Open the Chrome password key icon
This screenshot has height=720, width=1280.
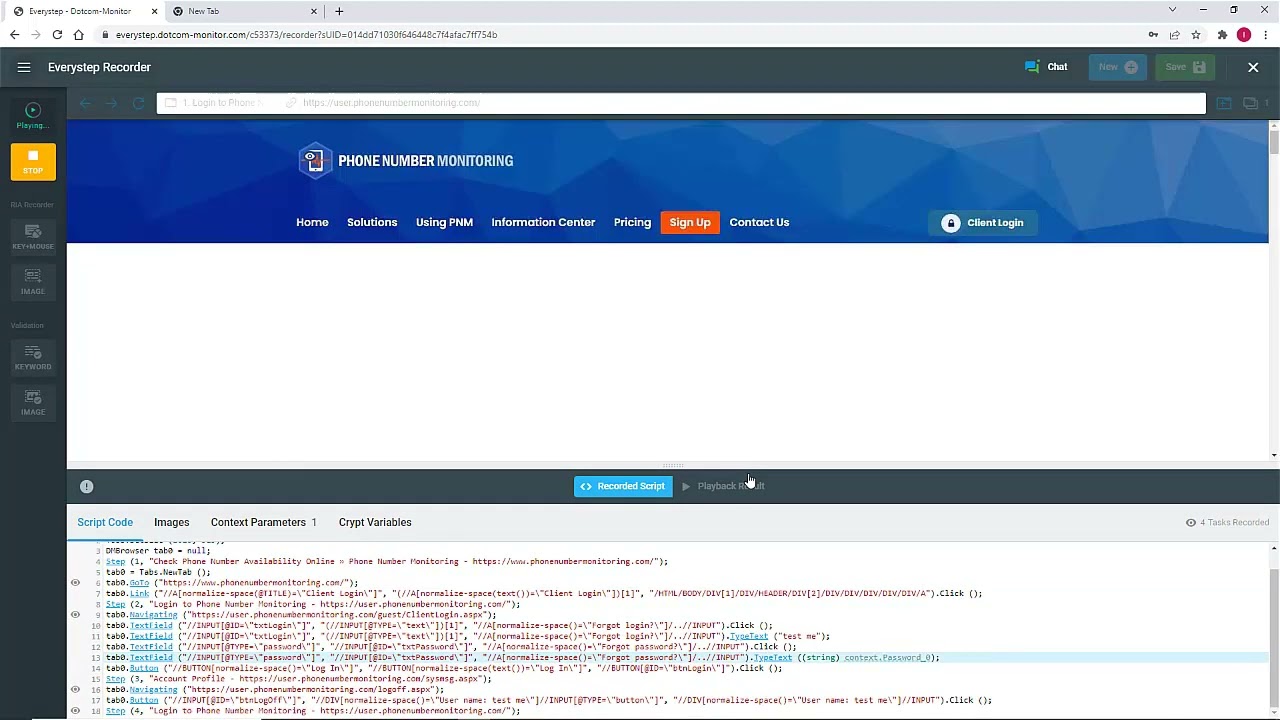point(1153,34)
